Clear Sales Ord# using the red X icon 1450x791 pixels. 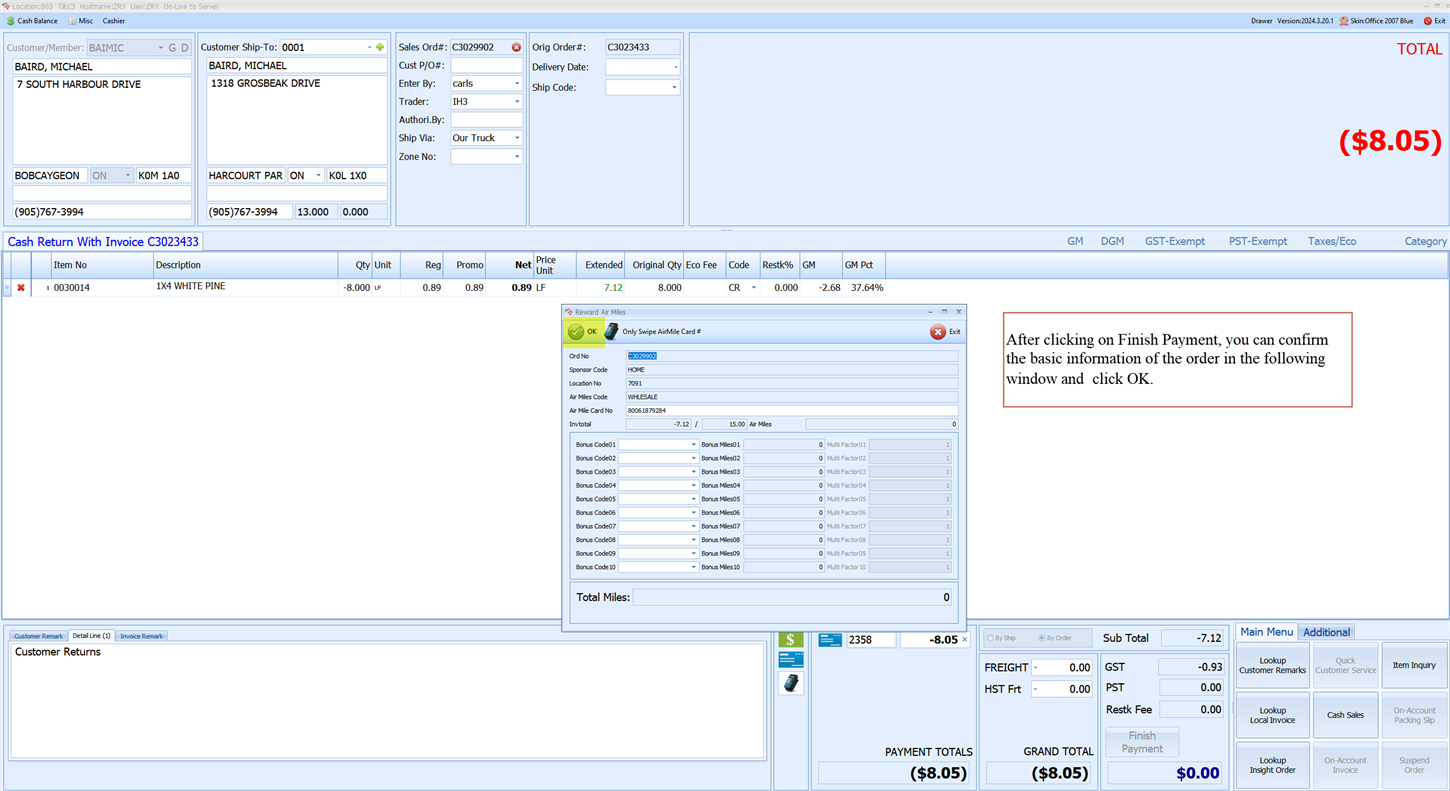514,46
